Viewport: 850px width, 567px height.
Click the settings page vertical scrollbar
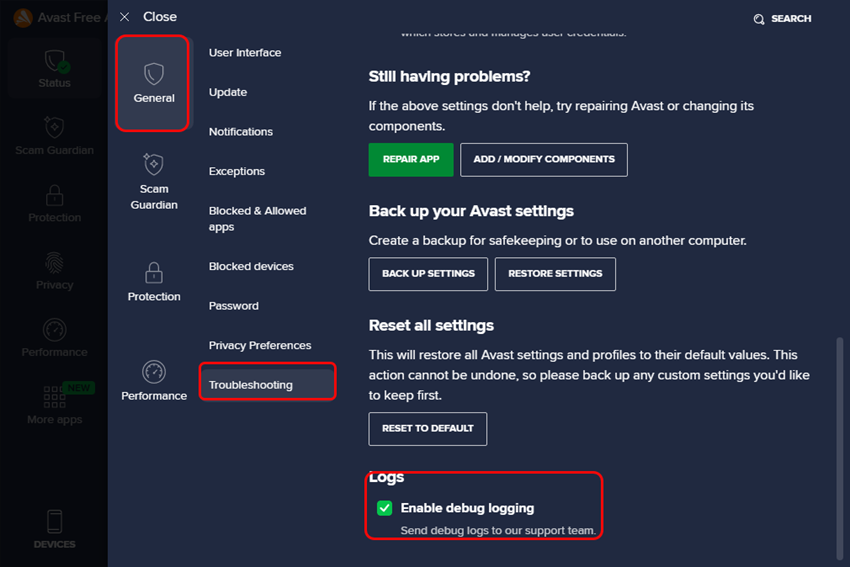pyautogui.click(x=840, y=448)
